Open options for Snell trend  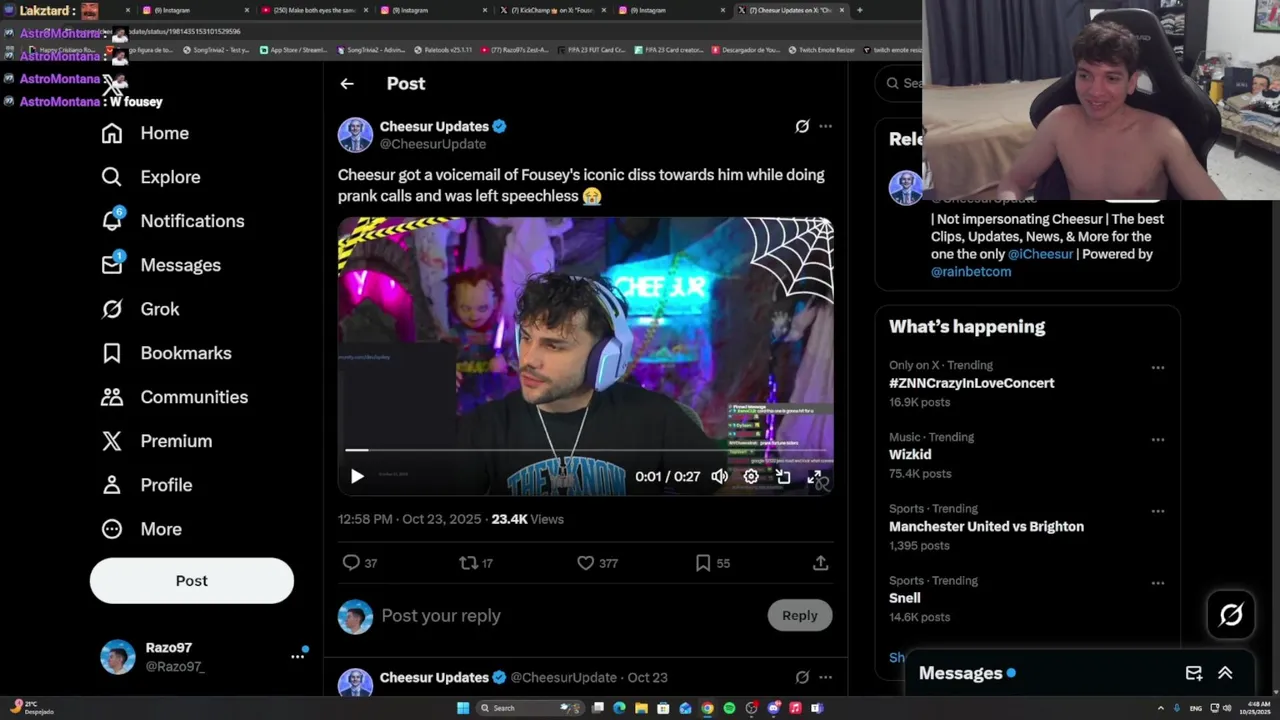tap(1157, 583)
